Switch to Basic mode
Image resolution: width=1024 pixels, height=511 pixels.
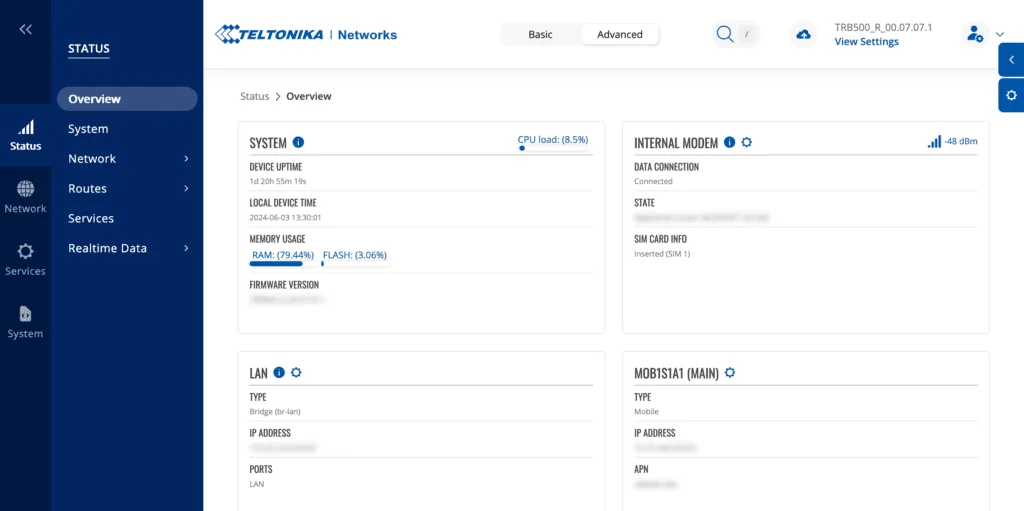click(540, 35)
